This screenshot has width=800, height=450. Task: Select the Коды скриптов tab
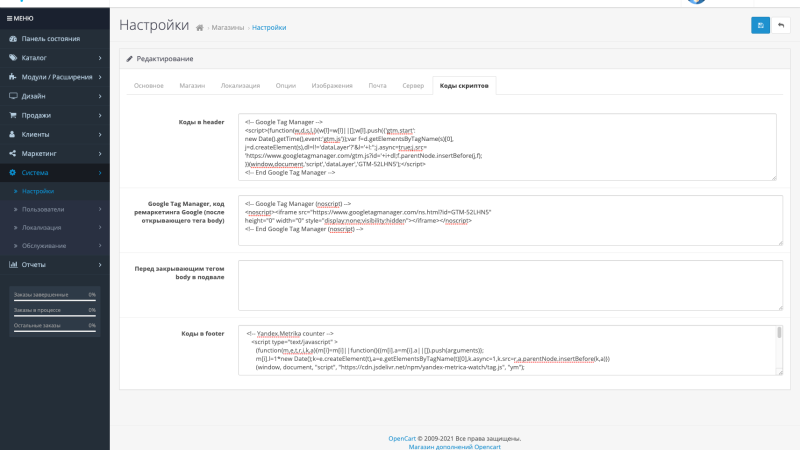[x=464, y=86]
